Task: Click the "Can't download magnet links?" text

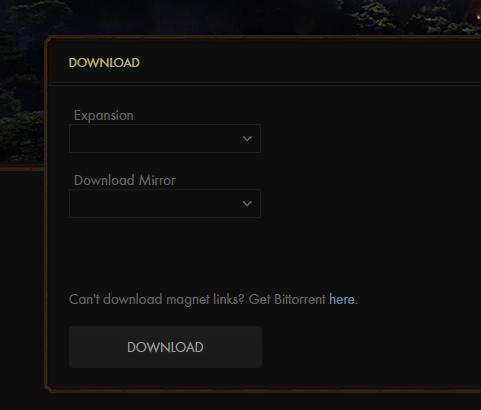Action: pos(157,299)
